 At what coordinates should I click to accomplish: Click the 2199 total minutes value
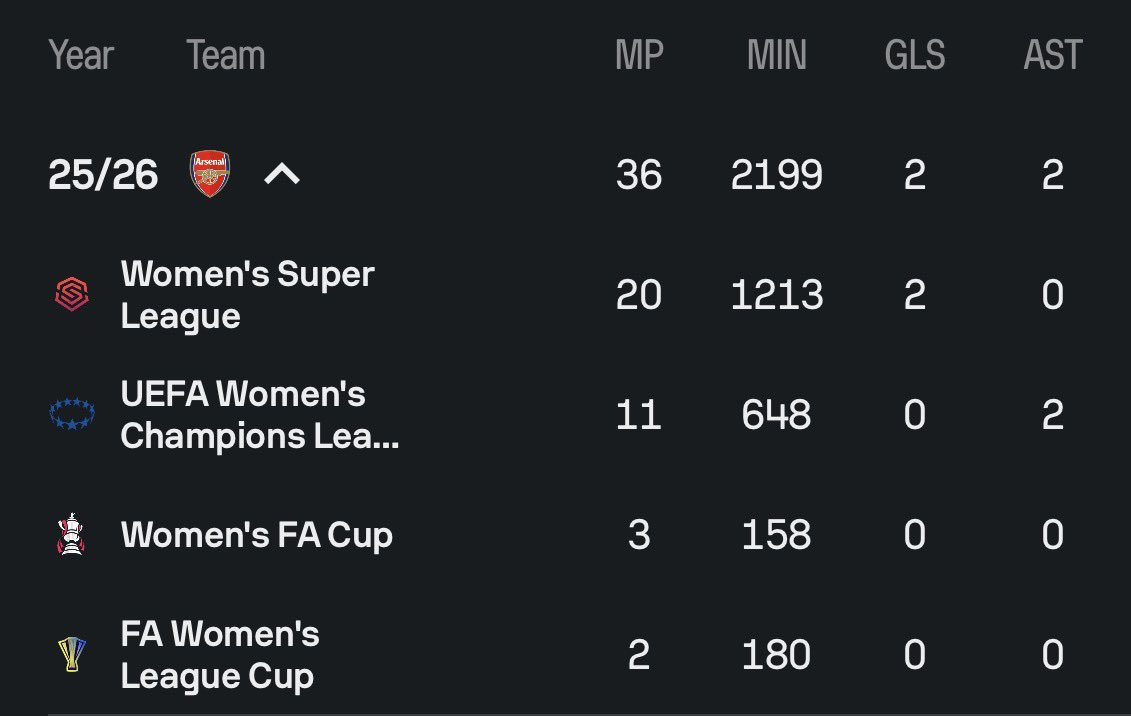(x=777, y=174)
